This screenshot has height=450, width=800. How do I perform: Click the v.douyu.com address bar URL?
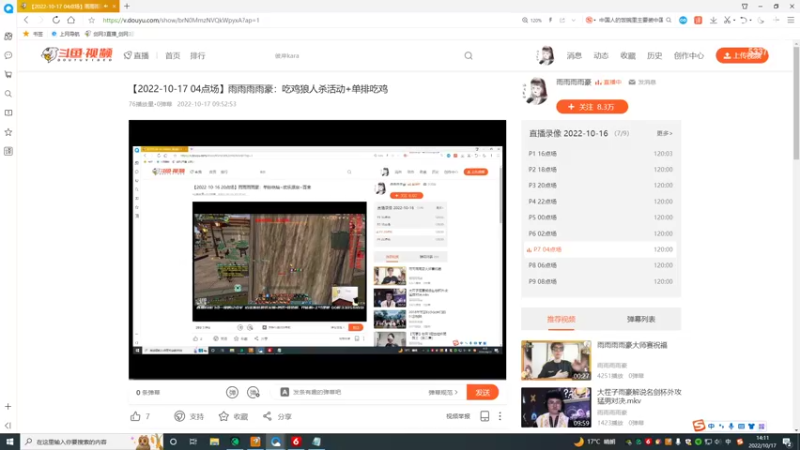tap(181, 20)
